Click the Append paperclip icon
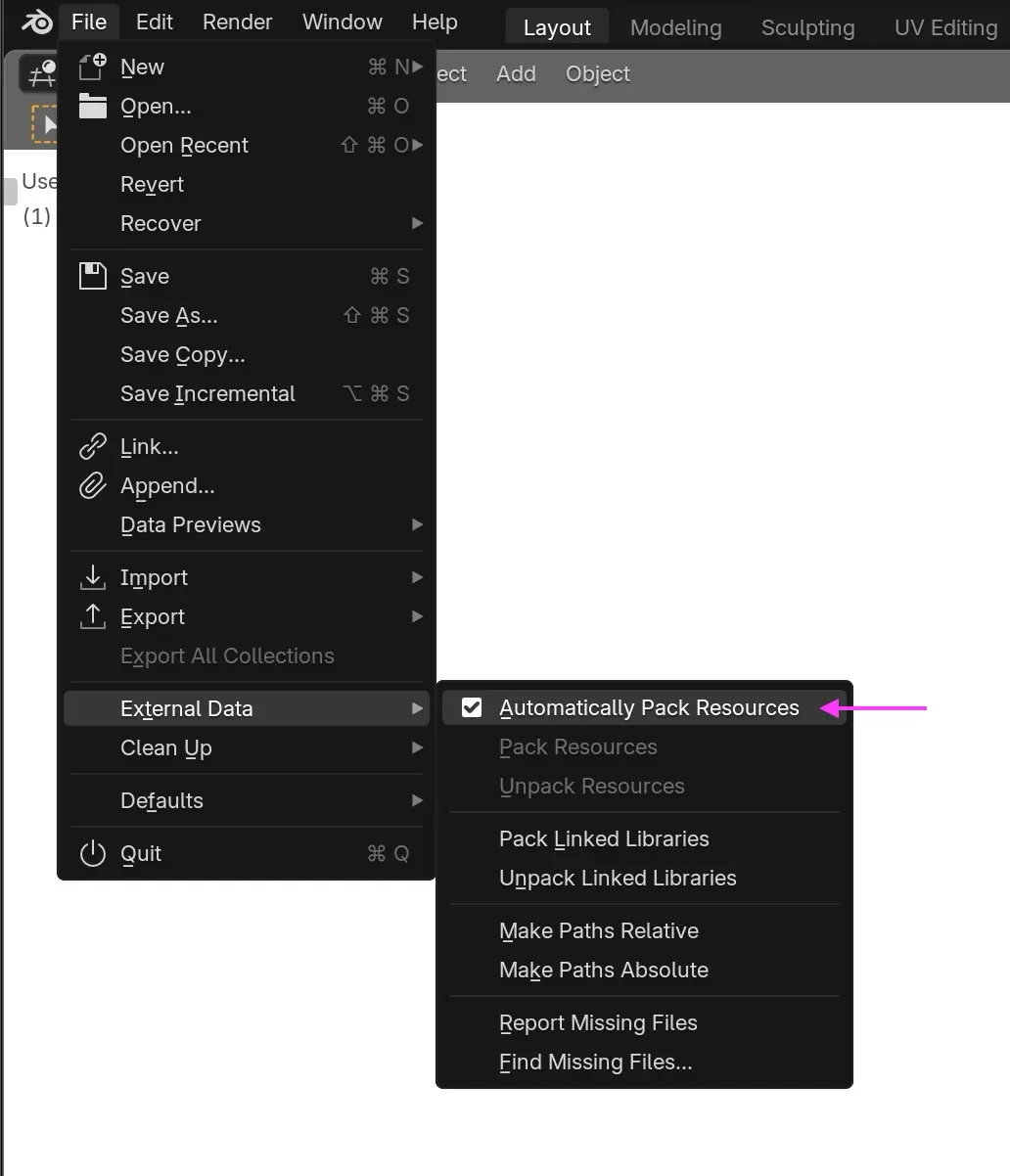This screenshot has height=1176, width=1010. (92, 486)
